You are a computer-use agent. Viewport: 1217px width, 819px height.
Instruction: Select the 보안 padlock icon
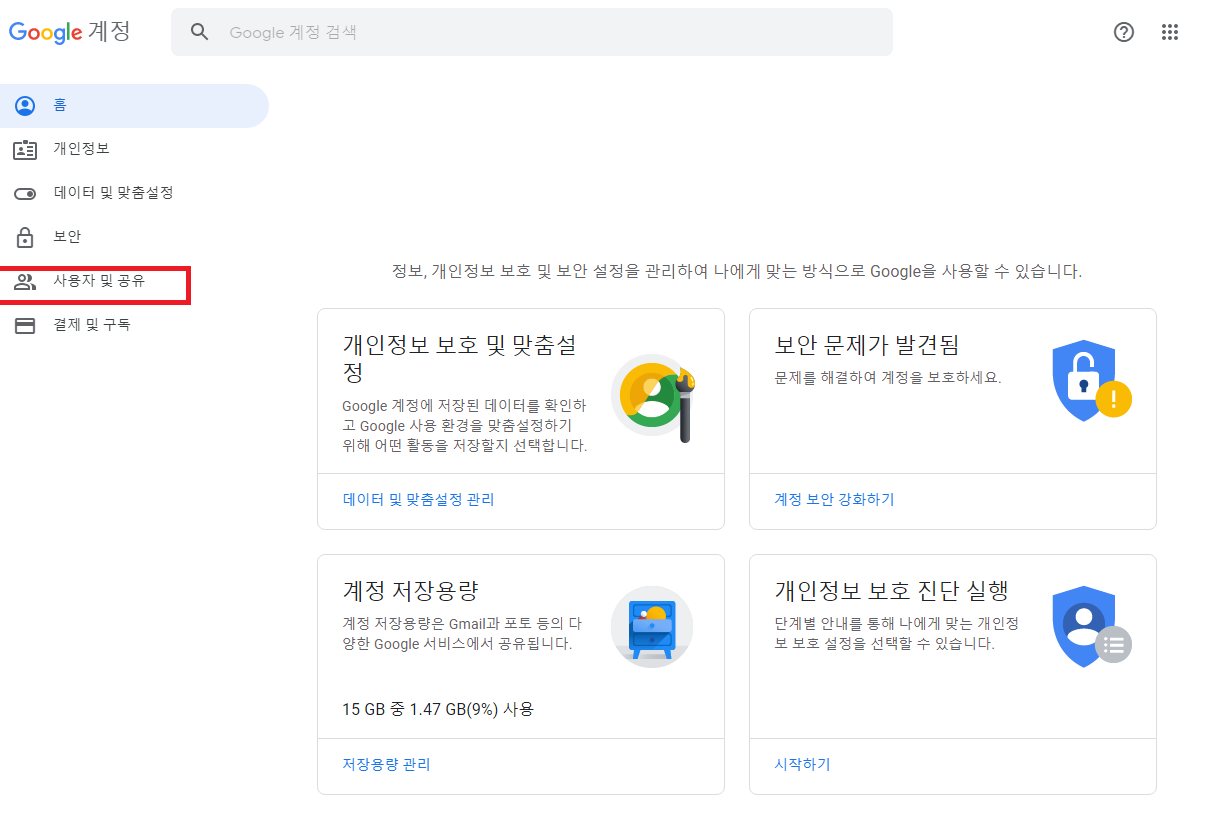click(x=25, y=237)
